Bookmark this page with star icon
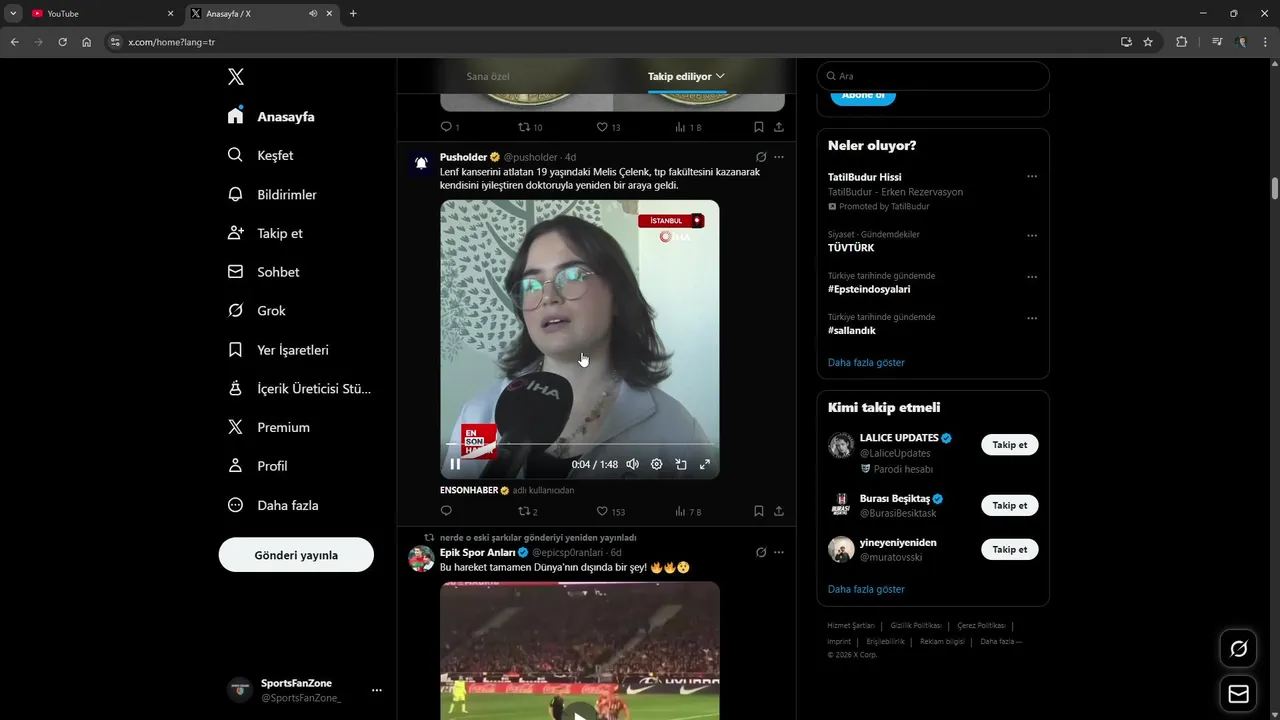Screen dimensions: 1280x720 click(1148, 42)
